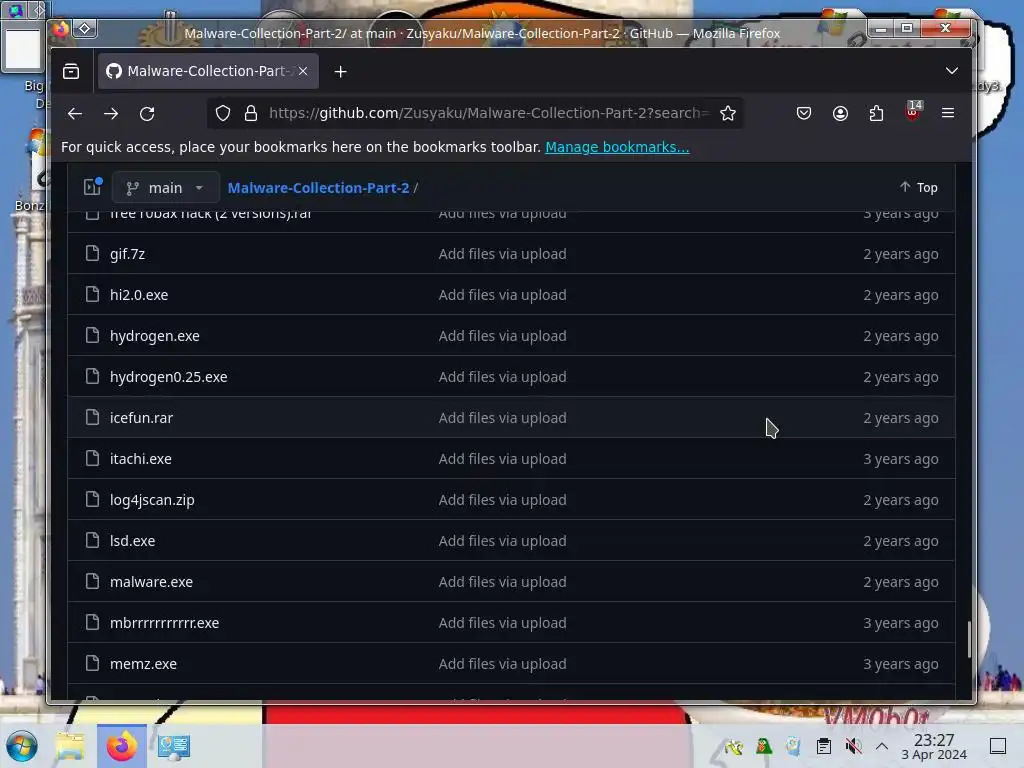
Task: Bookmark this page with the star
Action: [728, 114]
